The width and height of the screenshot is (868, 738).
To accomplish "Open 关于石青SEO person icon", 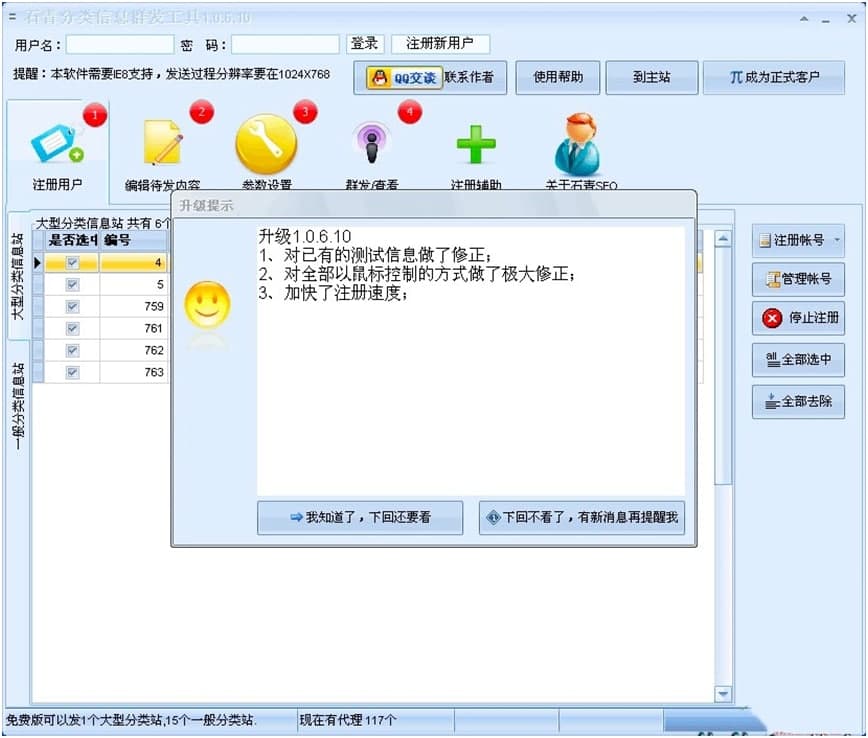I will pos(578,144).
